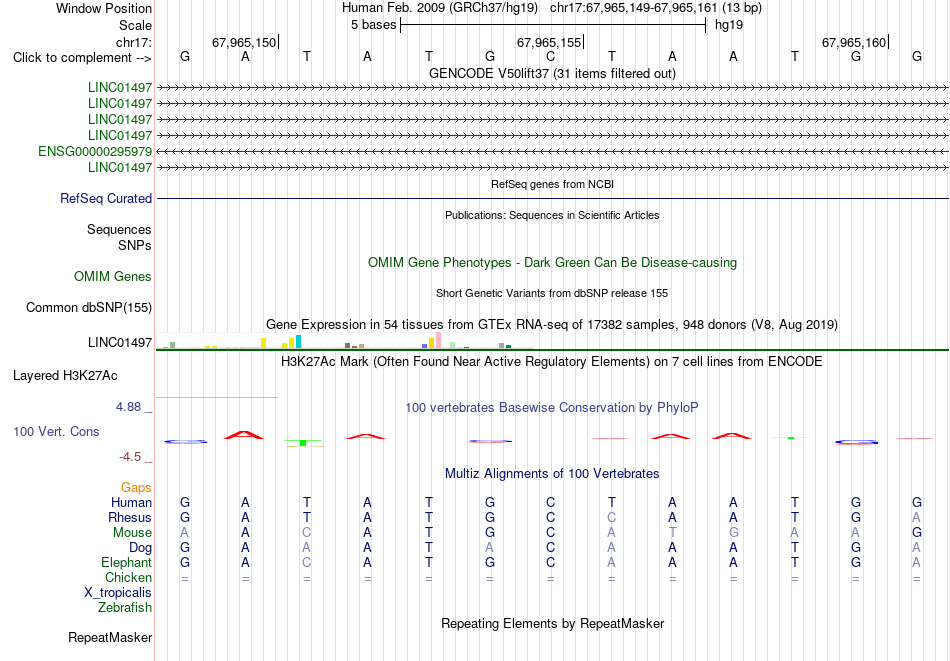Click the Zebrafish species label
950x661 pixels.
(125, 608)
